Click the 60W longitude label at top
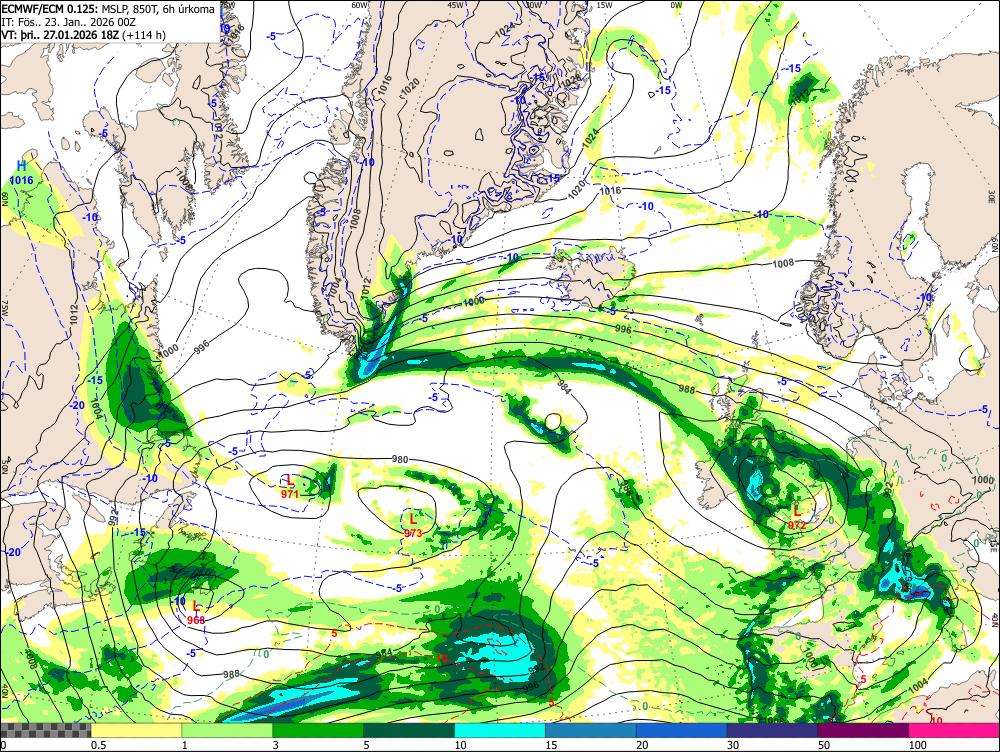Viewport: 1000px width, 752px height. point(360,4)
